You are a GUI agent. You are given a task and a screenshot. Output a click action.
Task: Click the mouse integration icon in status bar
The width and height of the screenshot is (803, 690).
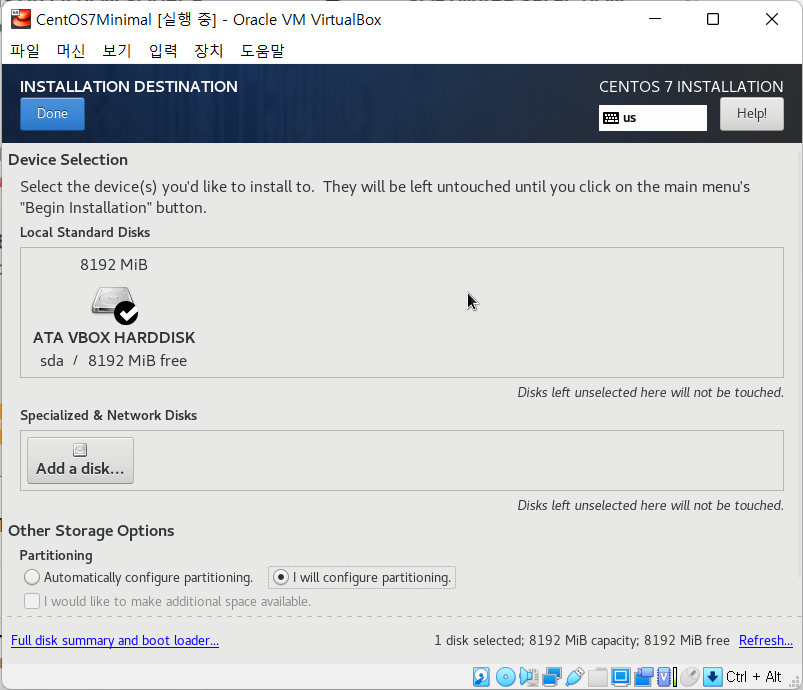[x=690, y=677]
